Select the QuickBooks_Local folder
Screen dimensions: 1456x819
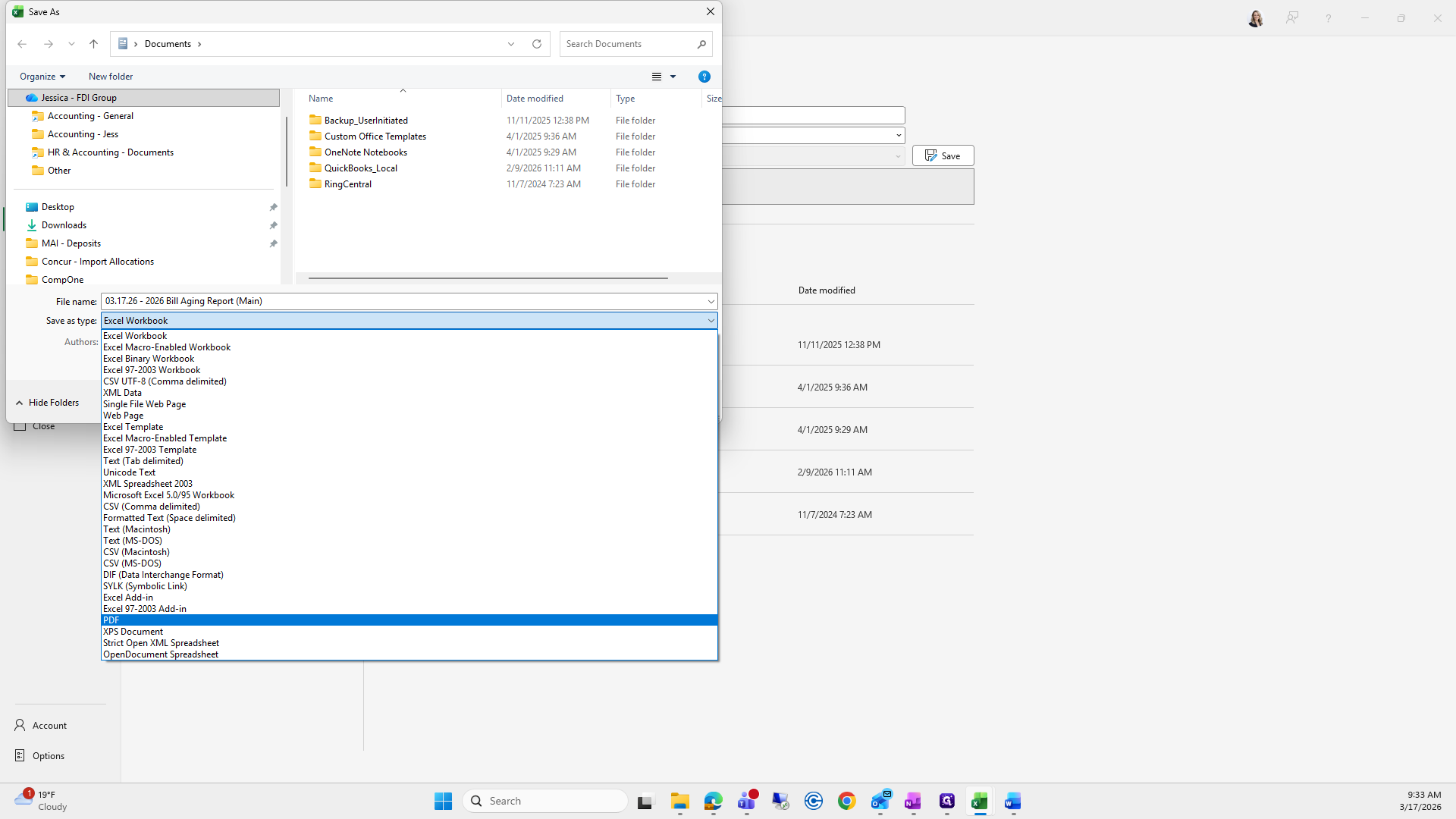[x=360, y=168]
